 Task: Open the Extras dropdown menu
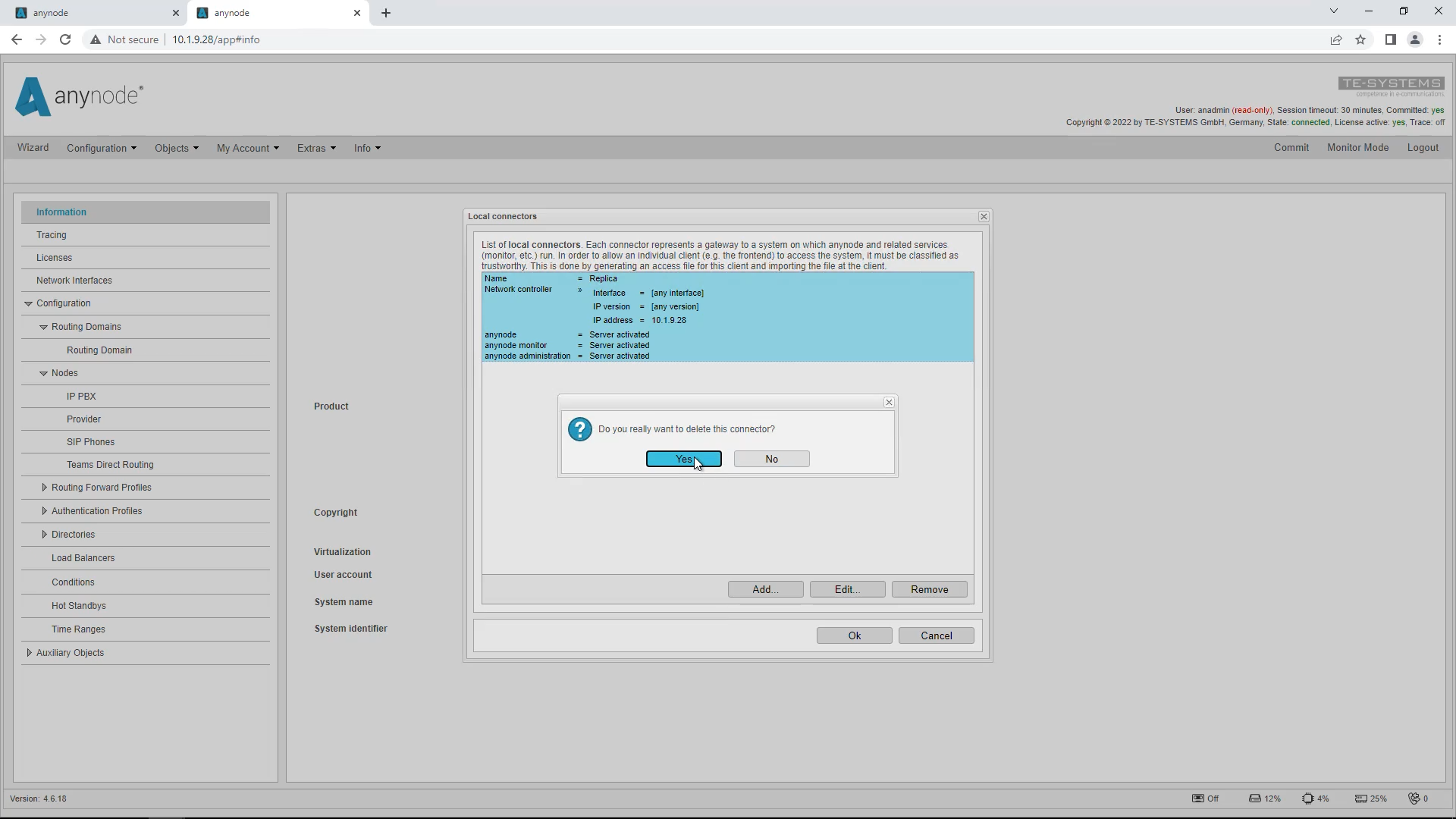click(x=315, y=148)
